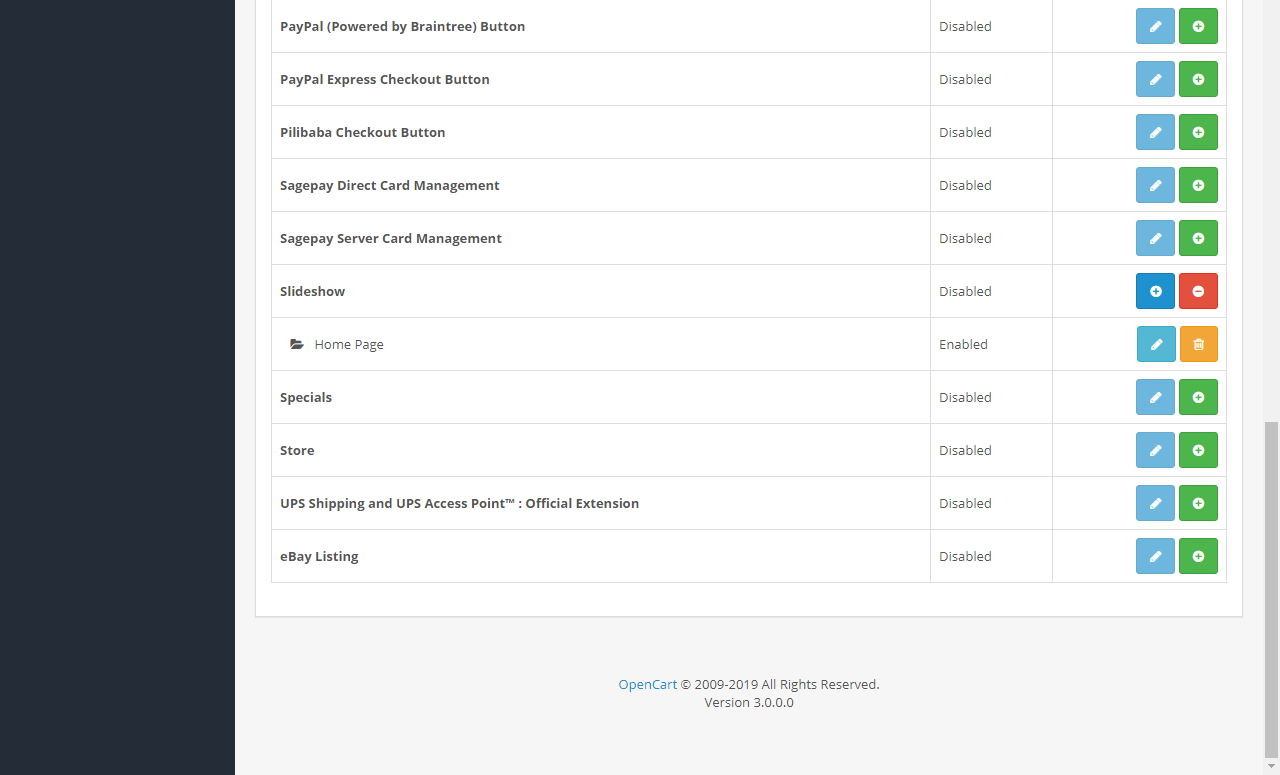Install Sagepay Server Card Management extension
Image resolution: width=1280 pixels, height=775 pixels.
pos(1198,238)
